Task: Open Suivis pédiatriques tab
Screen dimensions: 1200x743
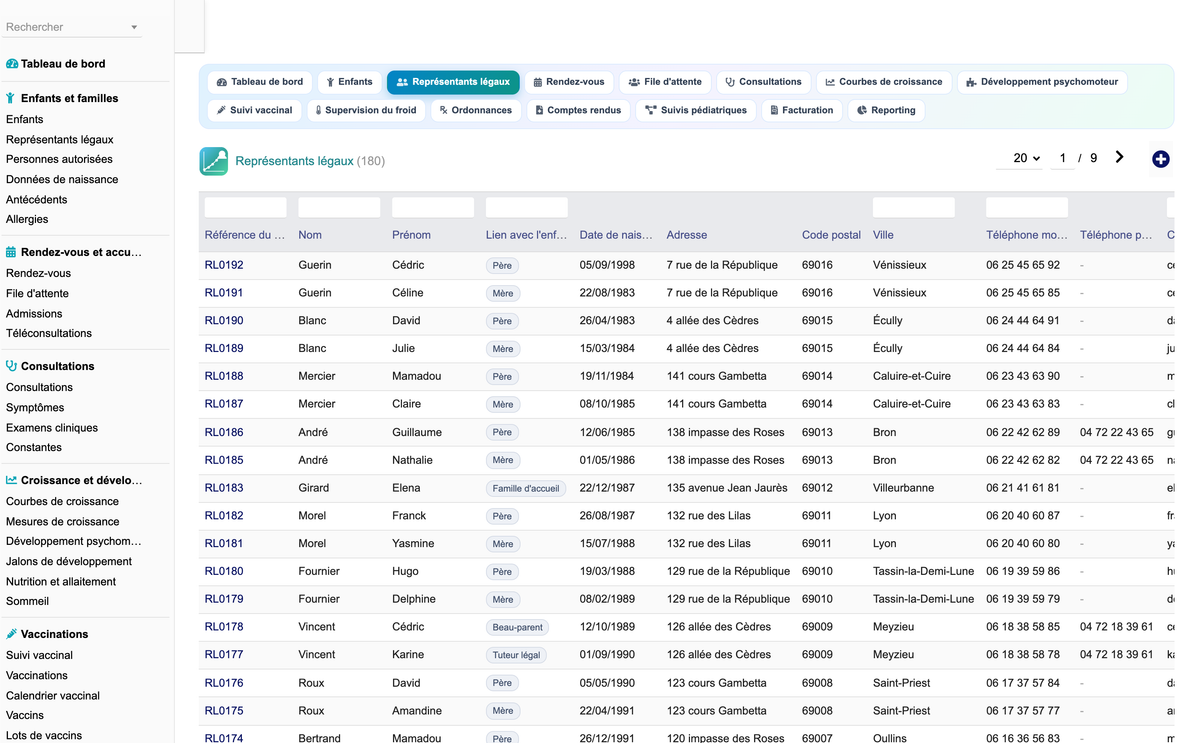Action: (695, 110)
